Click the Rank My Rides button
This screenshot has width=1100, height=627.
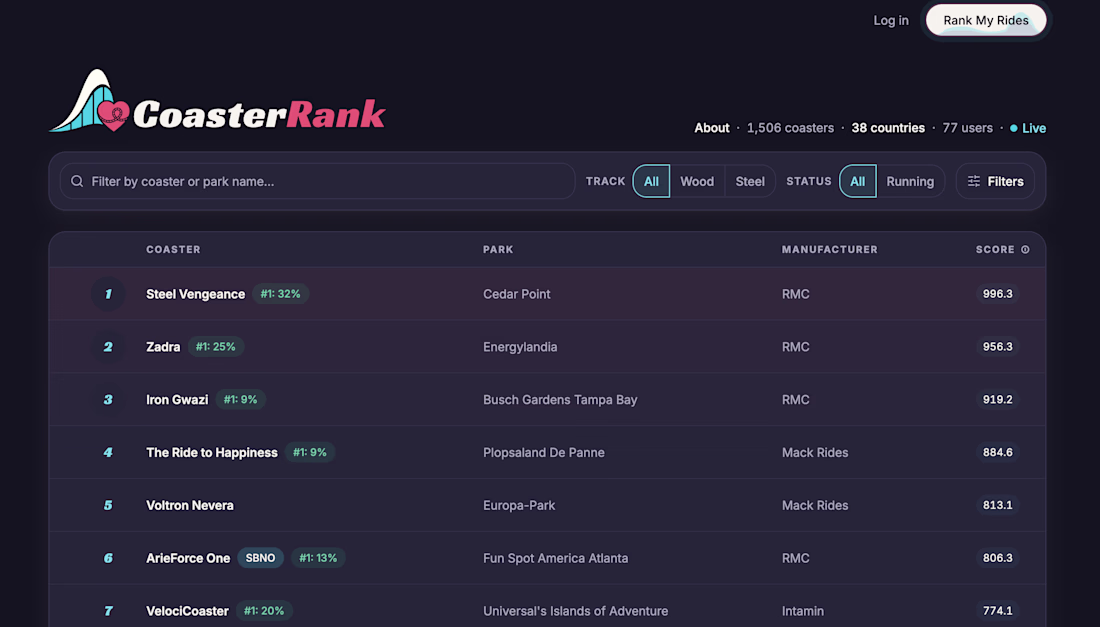[986, 20]
